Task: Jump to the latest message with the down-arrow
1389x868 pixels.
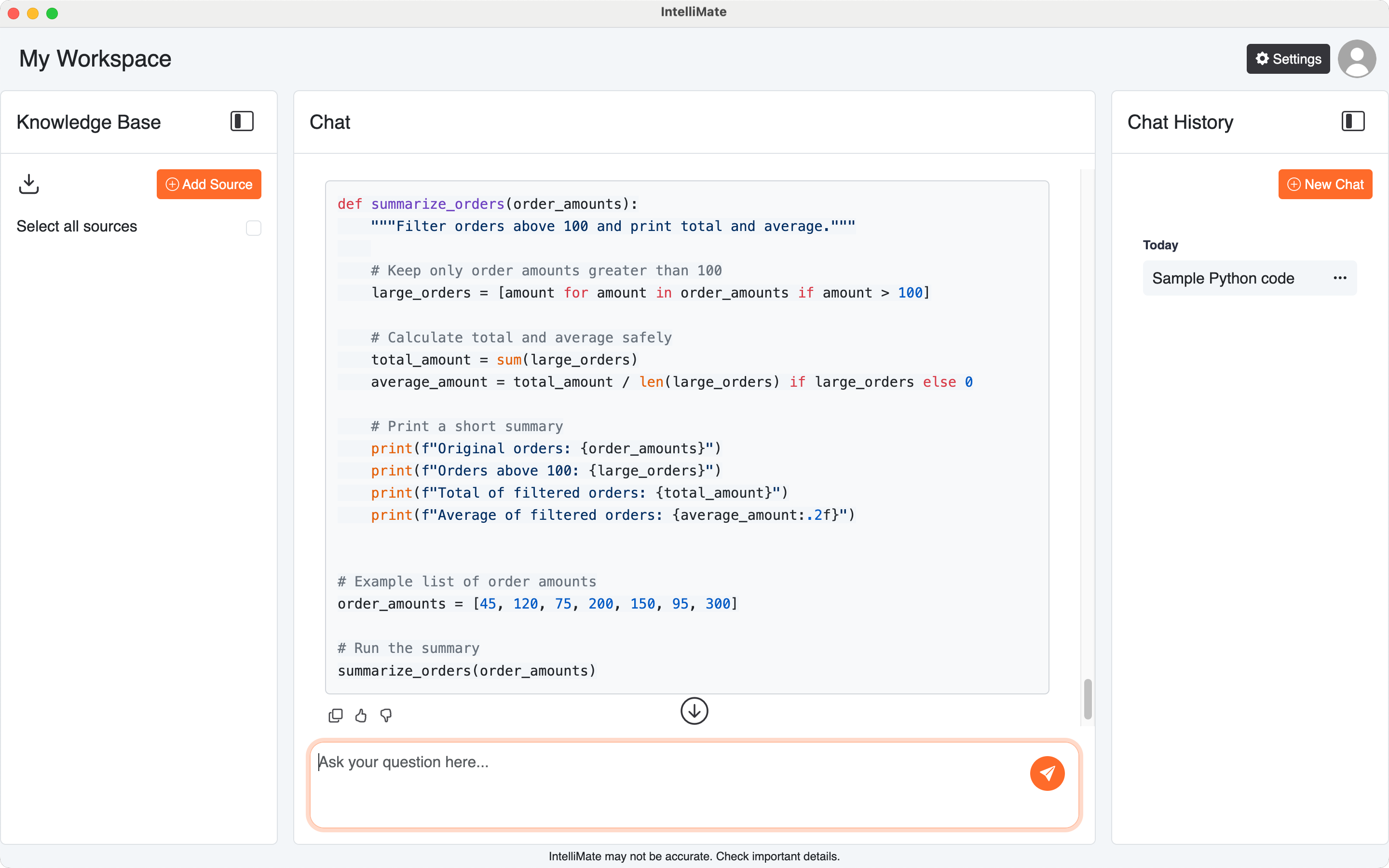Action: click(x=694, y=711)
